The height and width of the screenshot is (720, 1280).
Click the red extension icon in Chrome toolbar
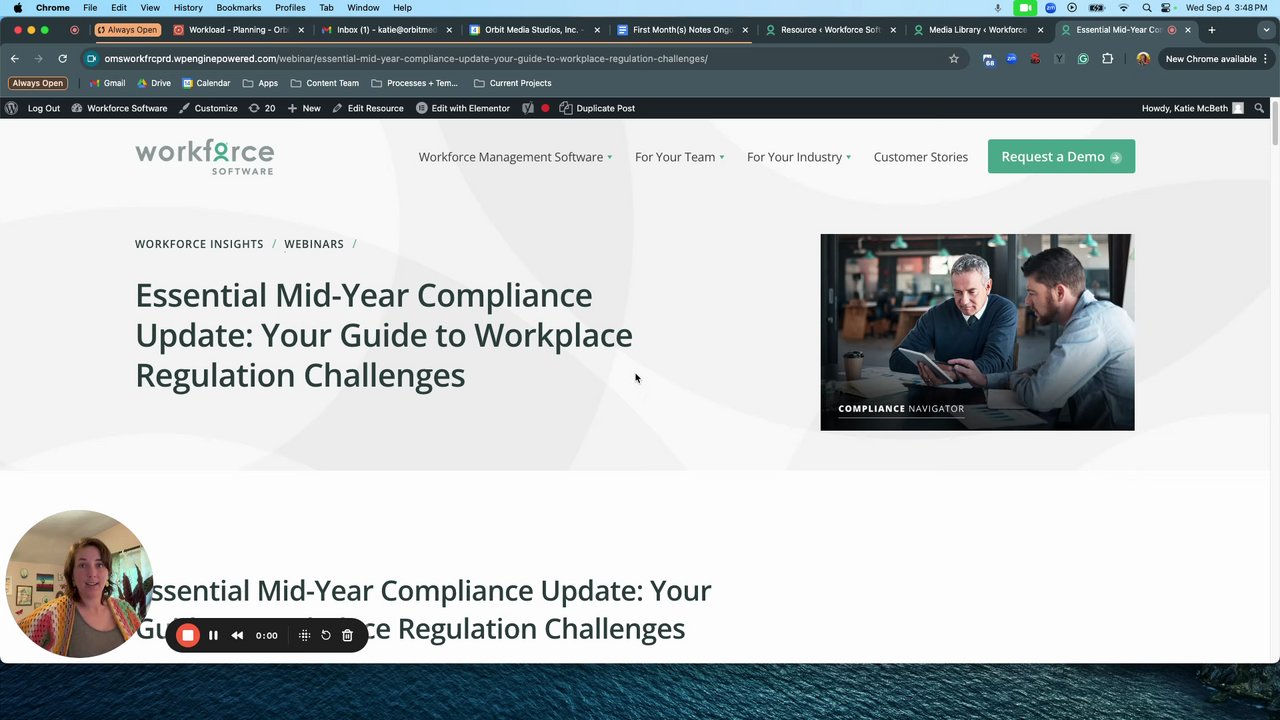pos(1035,59)
